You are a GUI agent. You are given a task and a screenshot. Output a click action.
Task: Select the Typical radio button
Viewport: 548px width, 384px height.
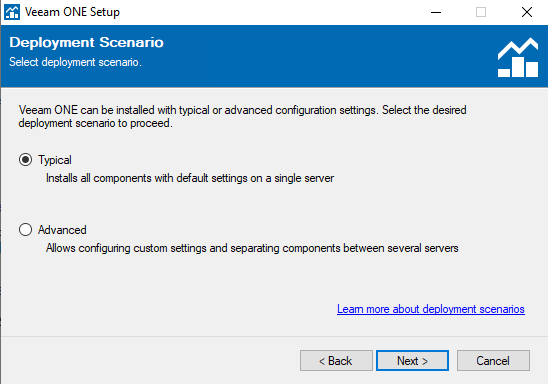[x=26, y=160]
